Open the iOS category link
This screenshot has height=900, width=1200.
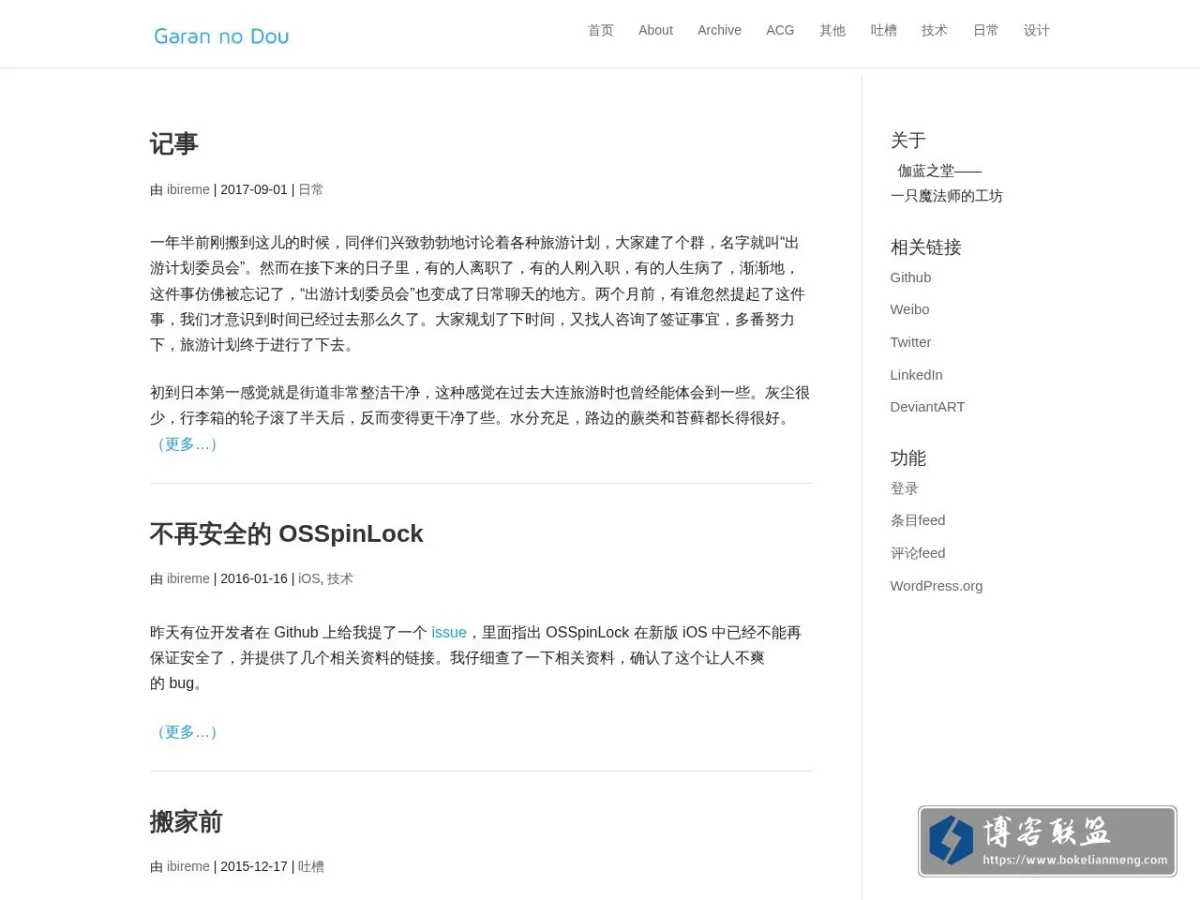309,579
